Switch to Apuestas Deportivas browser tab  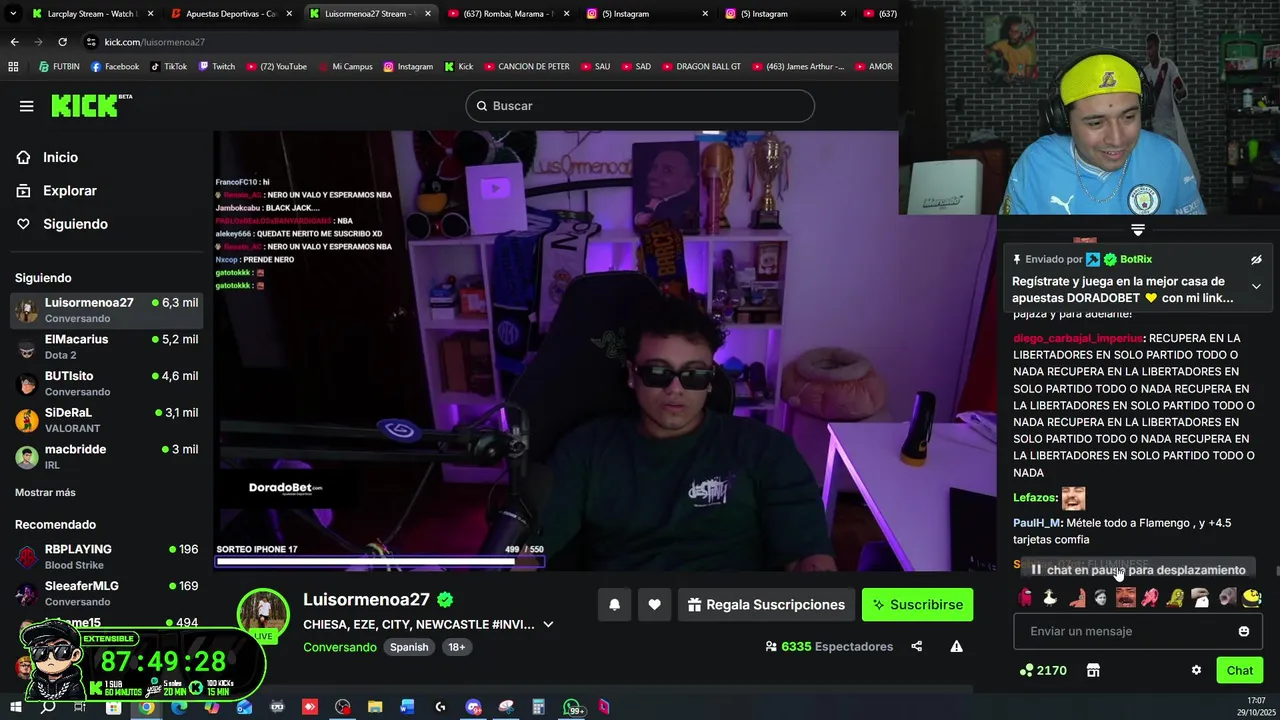click(230, 14)
